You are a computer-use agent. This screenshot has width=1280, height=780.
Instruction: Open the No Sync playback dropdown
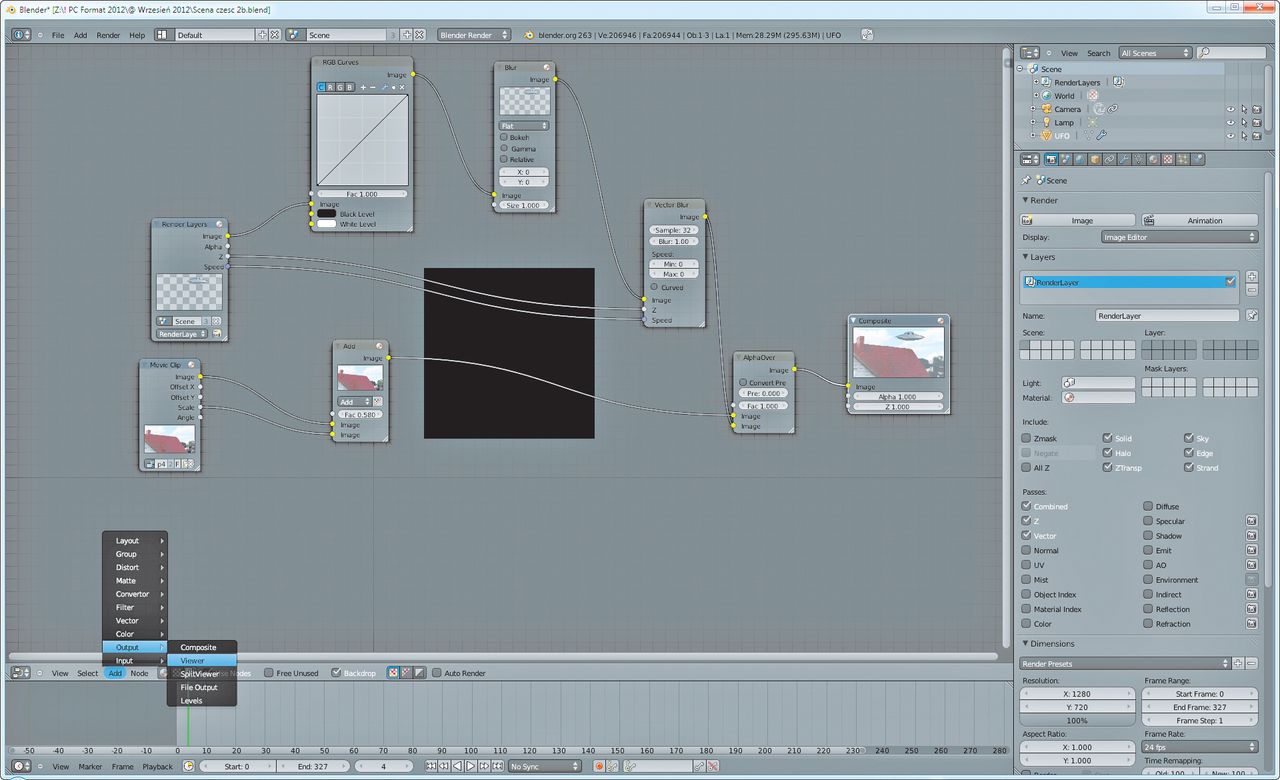[544, 766]
